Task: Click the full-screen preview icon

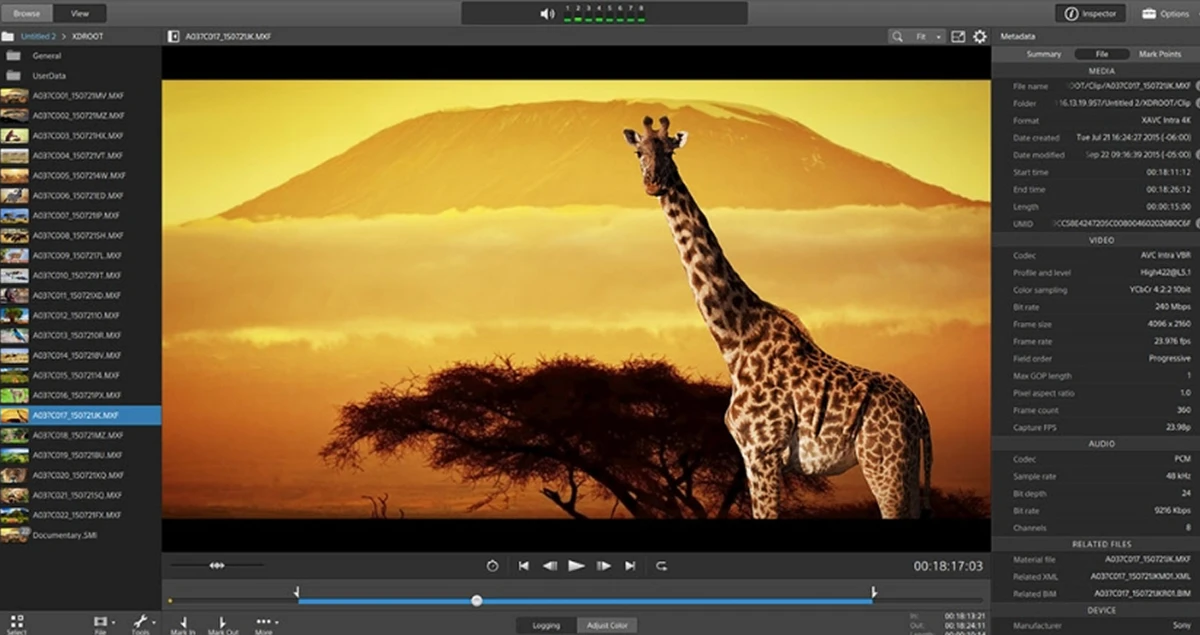Action: click(x=958, y=36)
